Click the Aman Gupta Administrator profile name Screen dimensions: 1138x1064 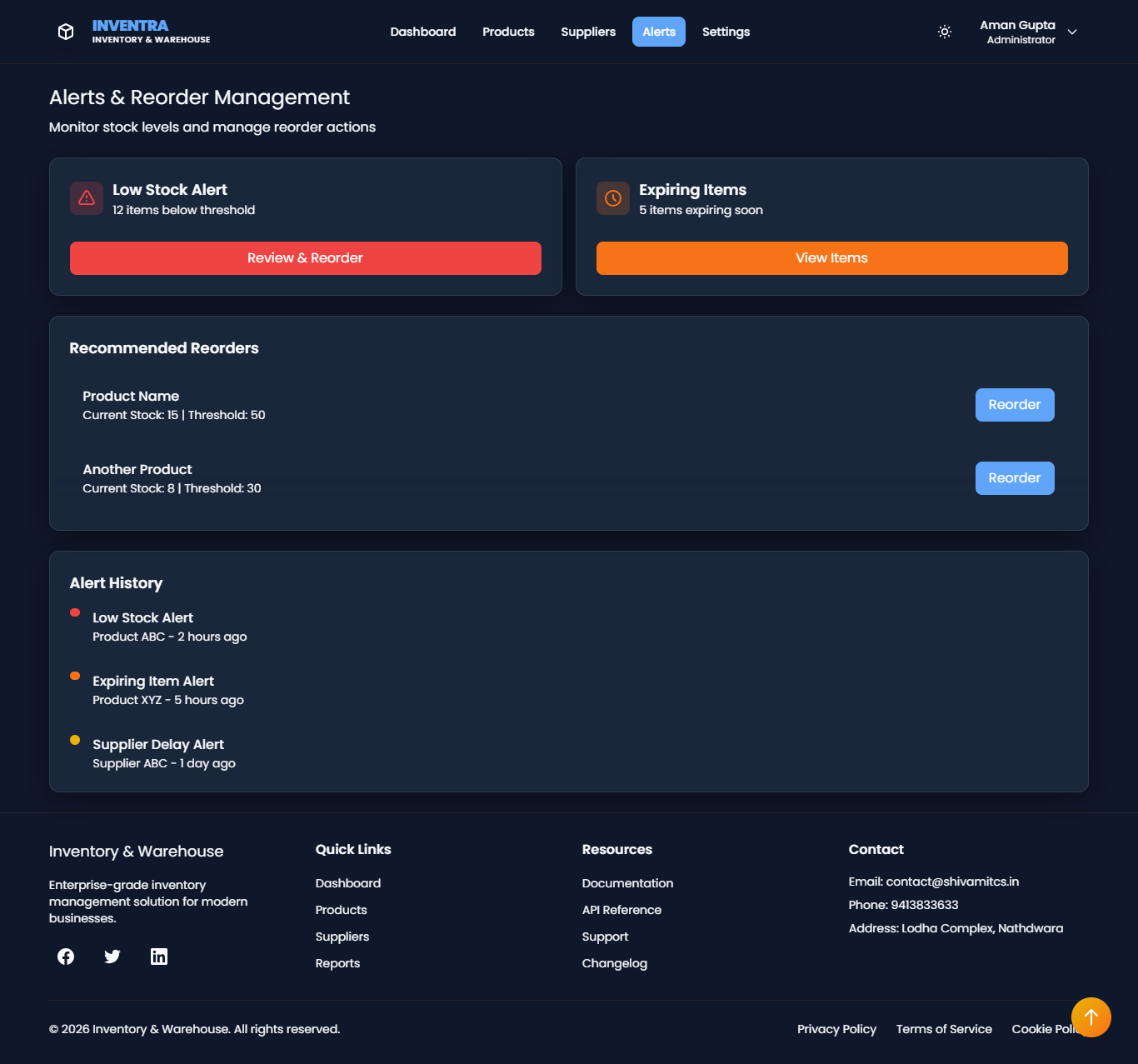pyautogui.click(x=1018, y=32)
